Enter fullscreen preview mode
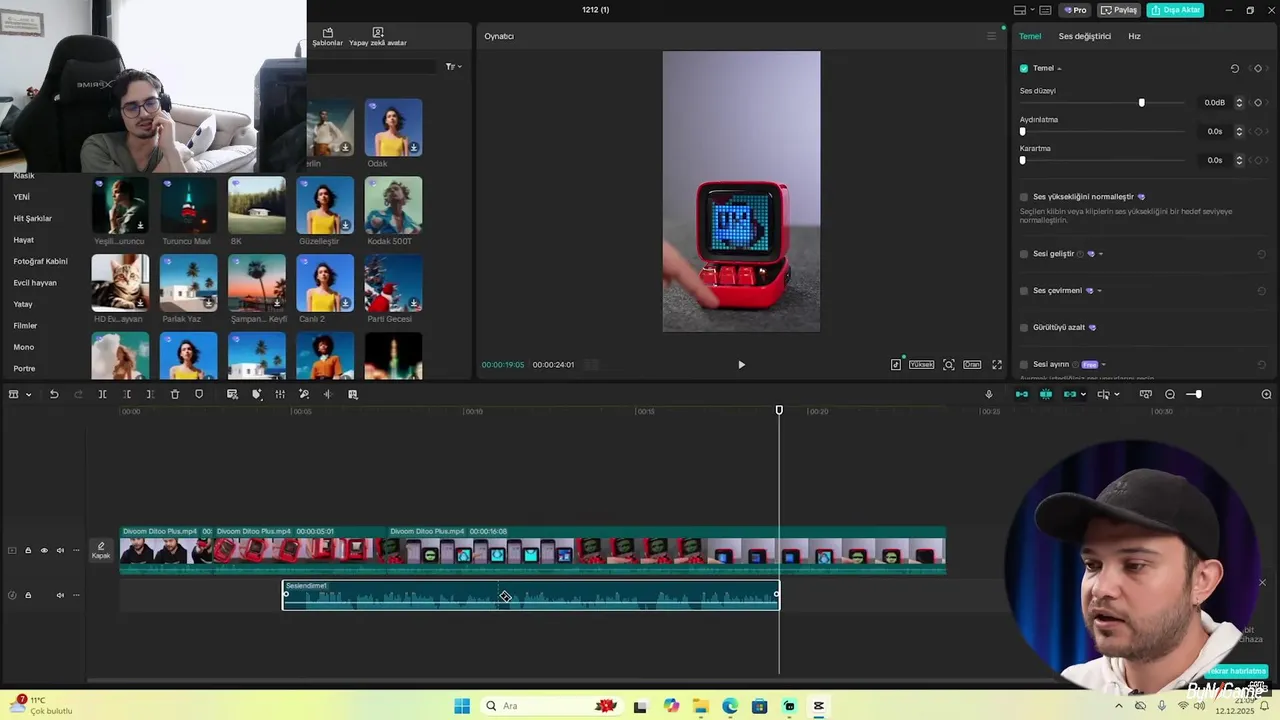Screen dimensions: 1280x720 [997, 365]
